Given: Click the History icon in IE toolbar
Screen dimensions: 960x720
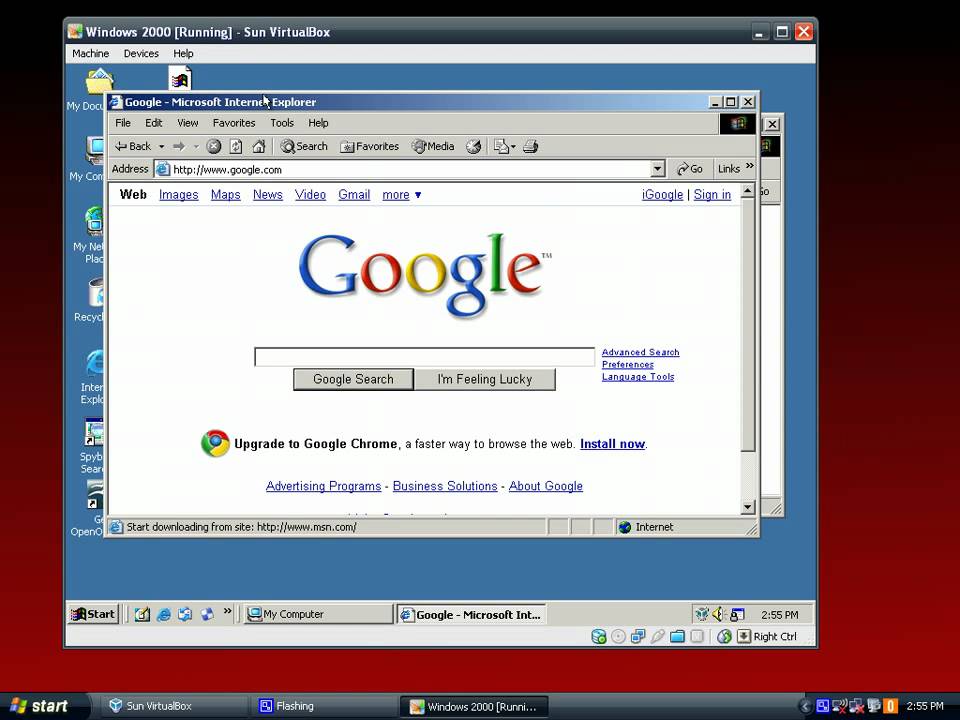Looking at the screenshot, I should click(473, 146).
